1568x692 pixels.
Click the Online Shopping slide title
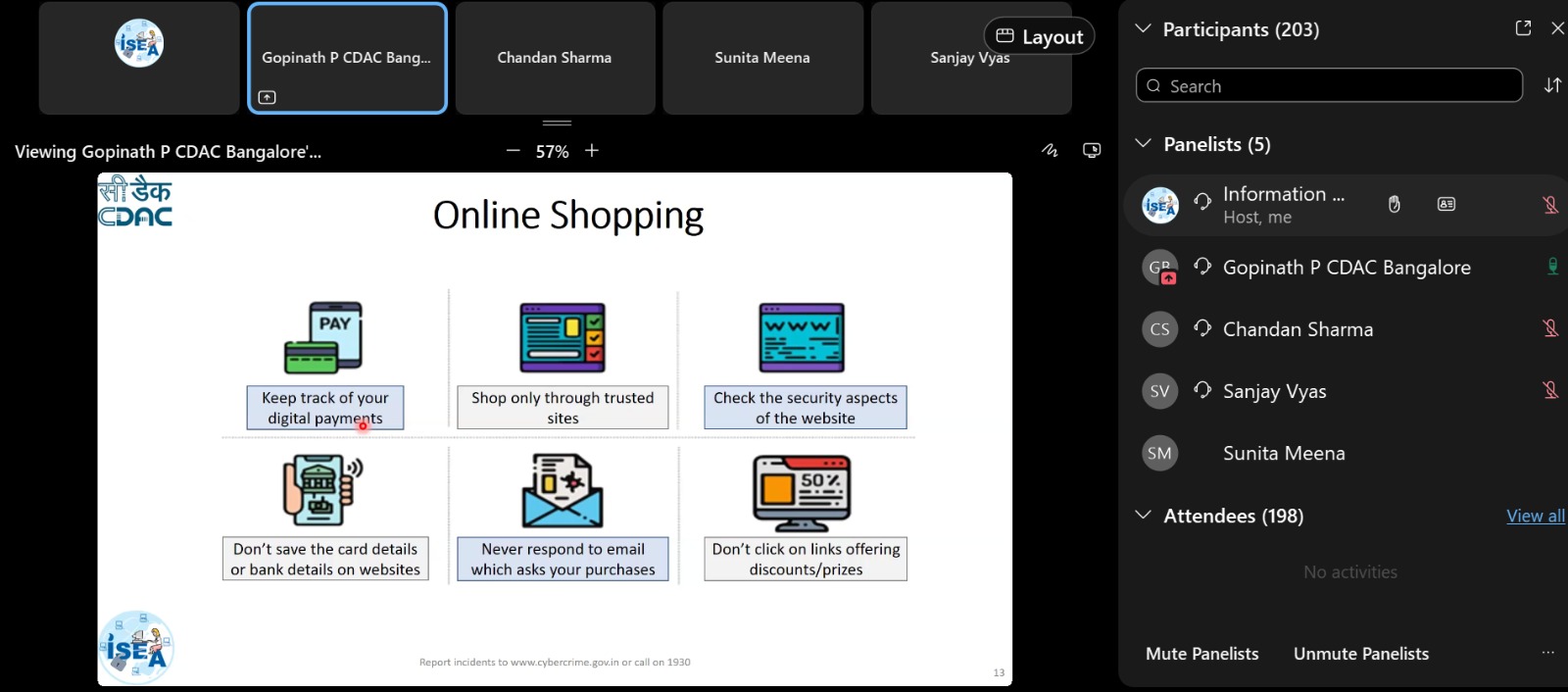(x=568, y=216)
